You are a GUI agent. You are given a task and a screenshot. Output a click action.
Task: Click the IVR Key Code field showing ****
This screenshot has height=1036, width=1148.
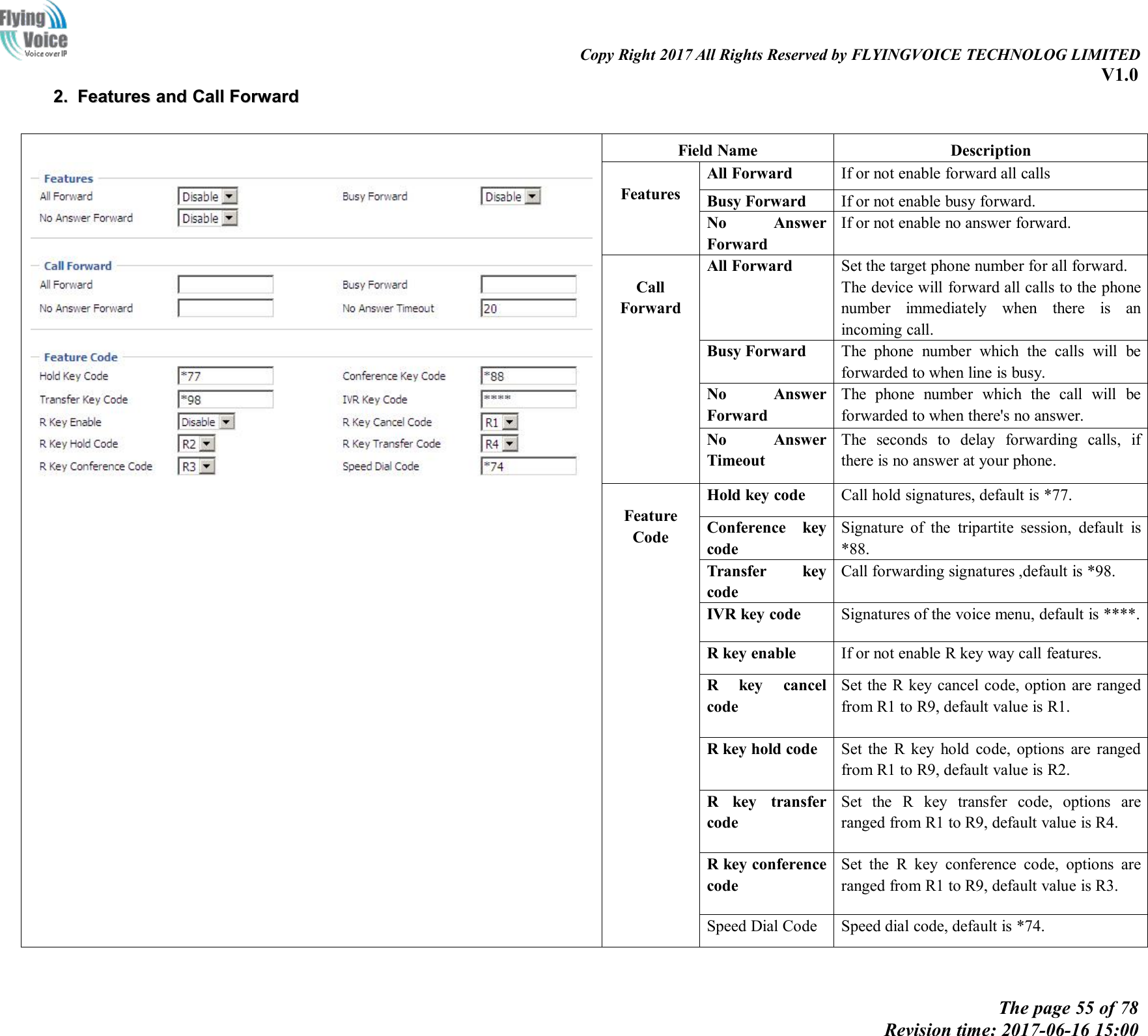529,399
